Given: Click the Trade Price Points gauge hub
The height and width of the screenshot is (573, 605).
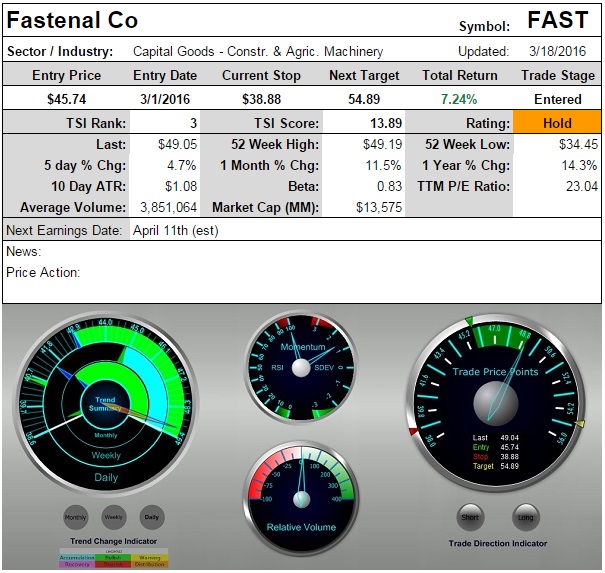Looking at the screenshot, I should tap(495, 400).
